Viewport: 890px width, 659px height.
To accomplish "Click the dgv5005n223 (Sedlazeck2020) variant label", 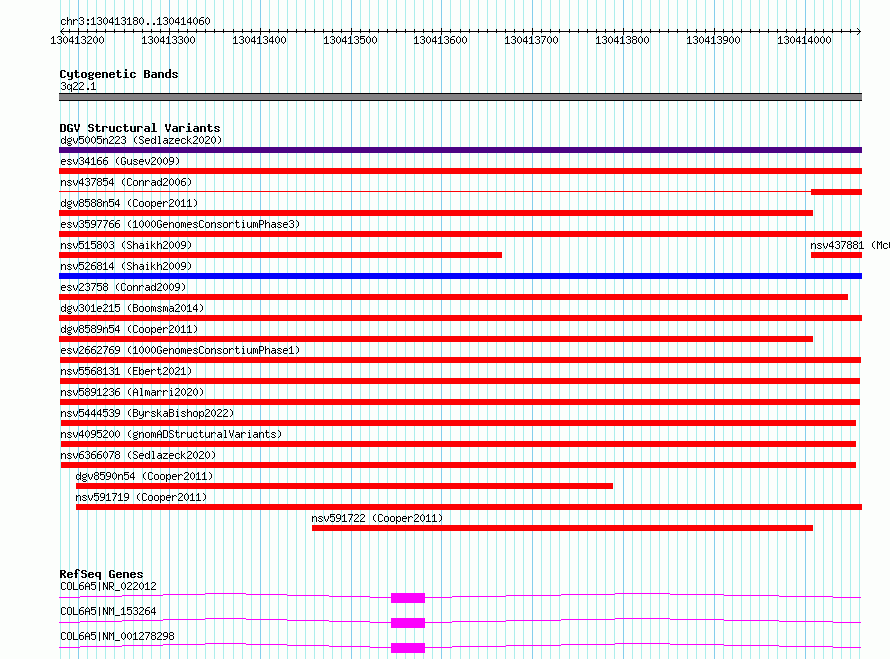I will (141, 140).
